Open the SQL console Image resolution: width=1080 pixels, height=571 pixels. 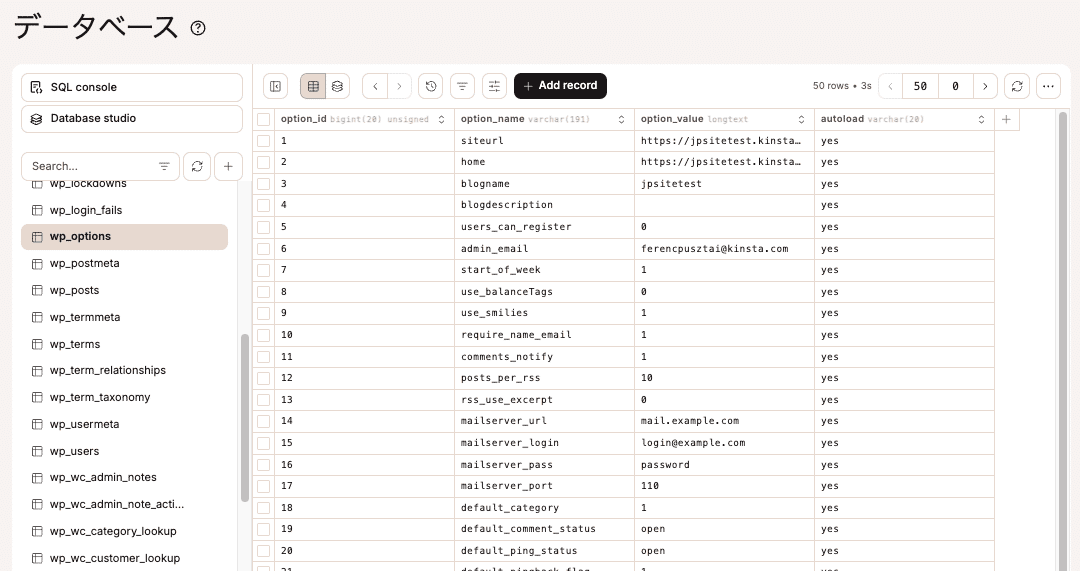click(x=132, y=87)
